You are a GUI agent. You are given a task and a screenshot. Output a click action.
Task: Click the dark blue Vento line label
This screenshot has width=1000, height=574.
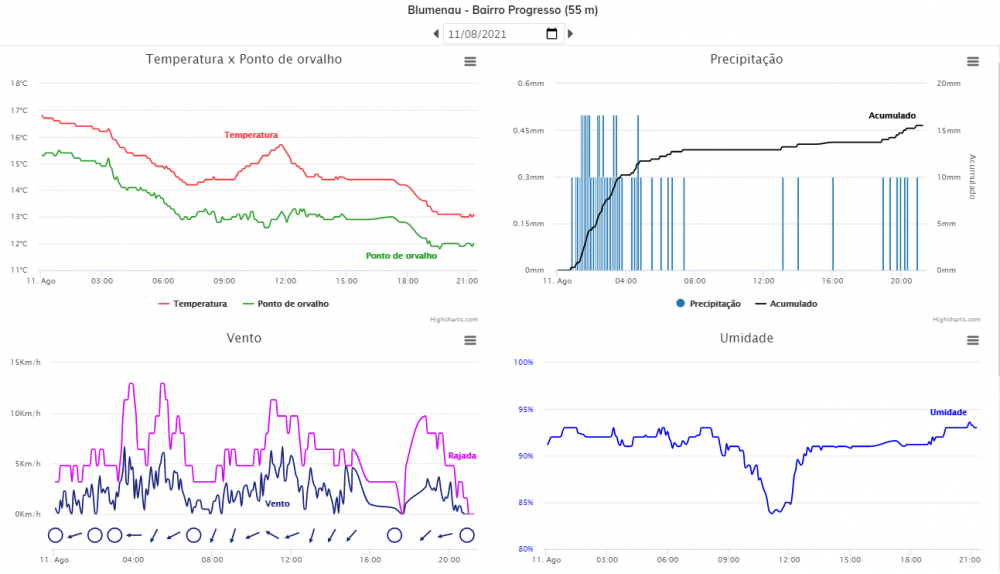pyautogui.click(x=277, y=503)
